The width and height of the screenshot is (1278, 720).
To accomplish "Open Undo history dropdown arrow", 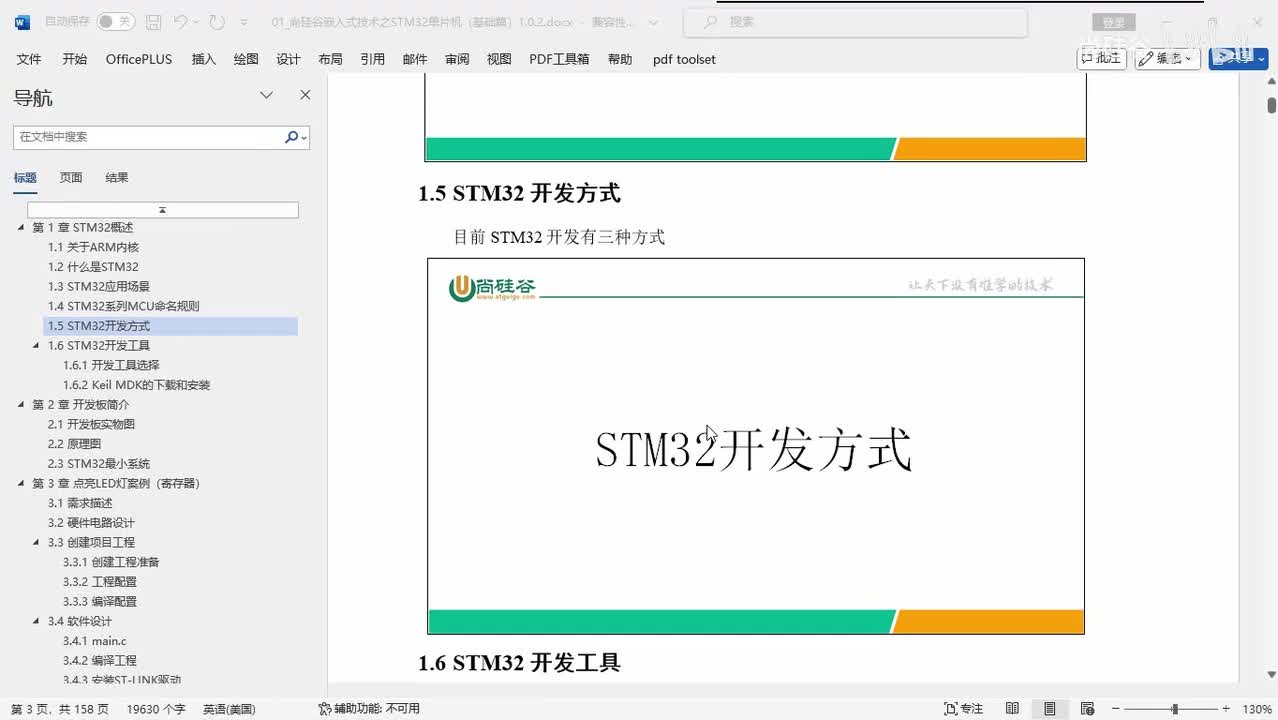I will coord(197,21).
